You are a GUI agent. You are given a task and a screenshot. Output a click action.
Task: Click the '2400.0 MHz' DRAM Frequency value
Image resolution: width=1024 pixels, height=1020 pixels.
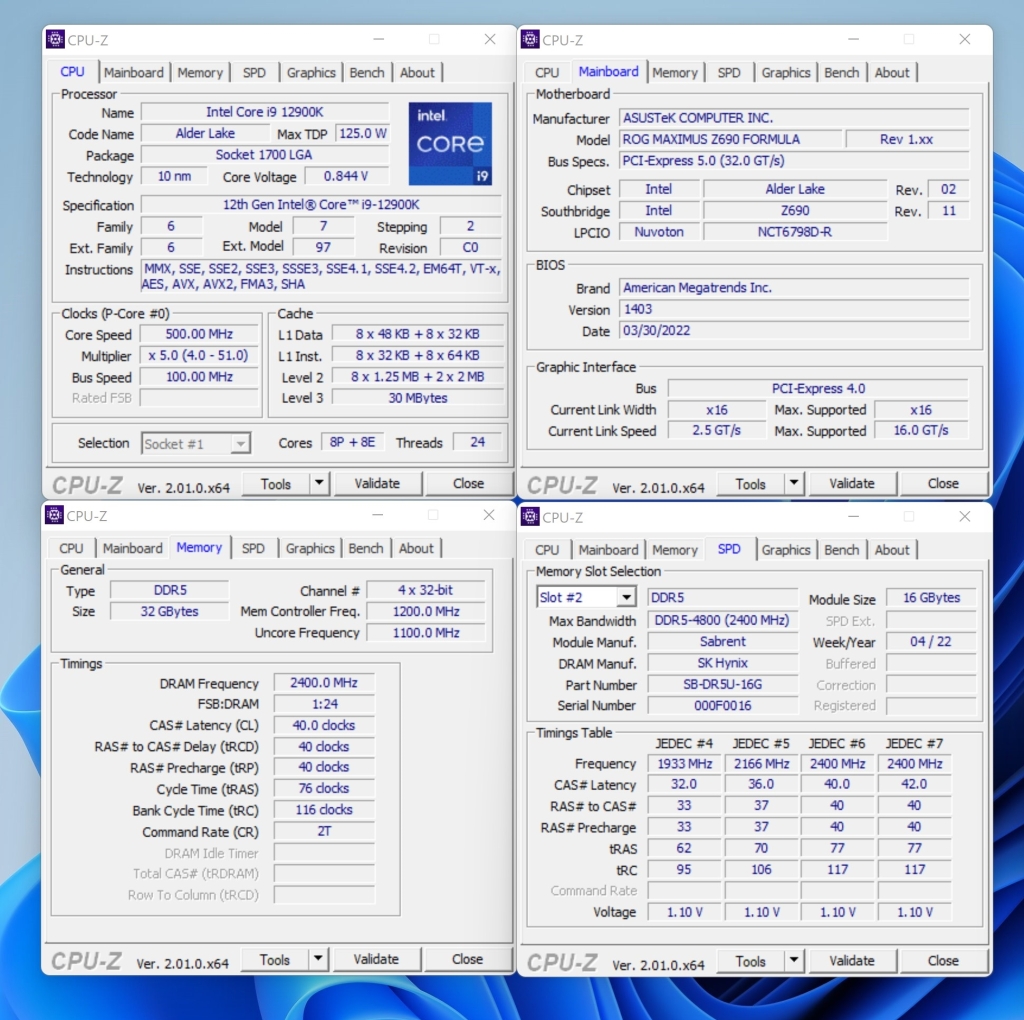[x=324, y=683]
